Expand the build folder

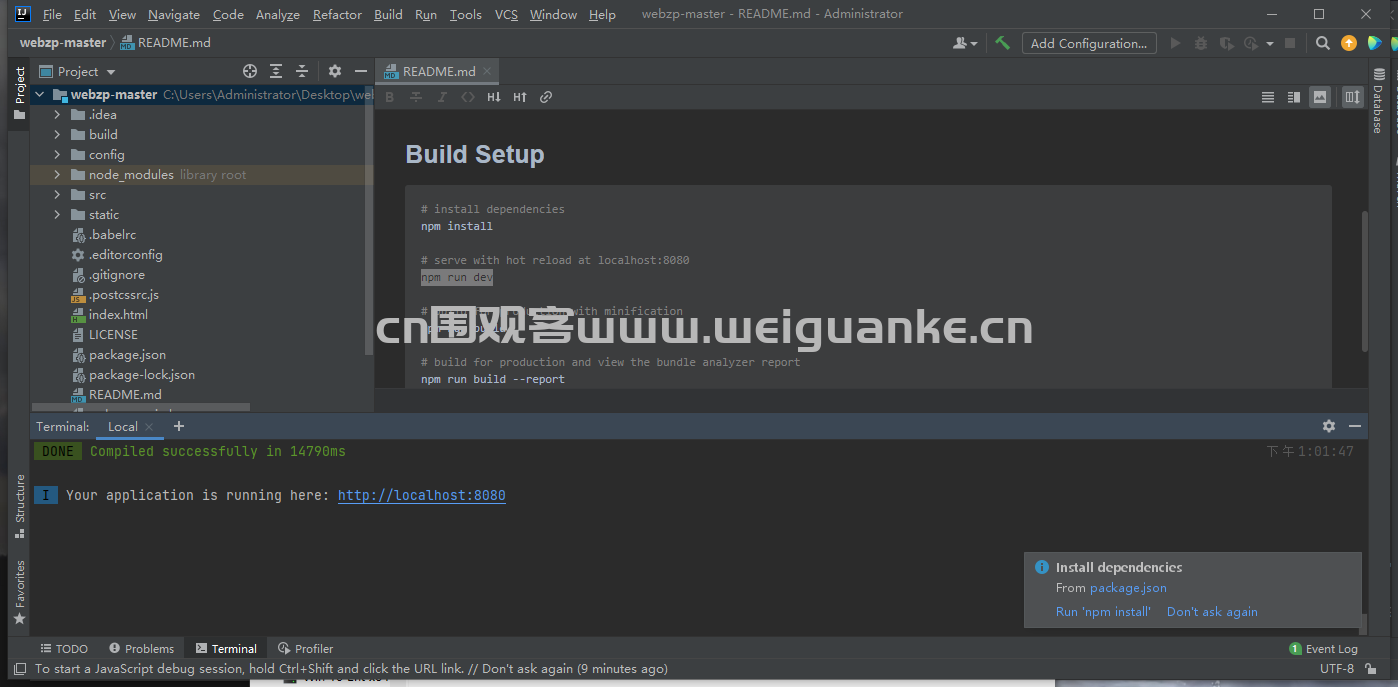coord(57,134)
